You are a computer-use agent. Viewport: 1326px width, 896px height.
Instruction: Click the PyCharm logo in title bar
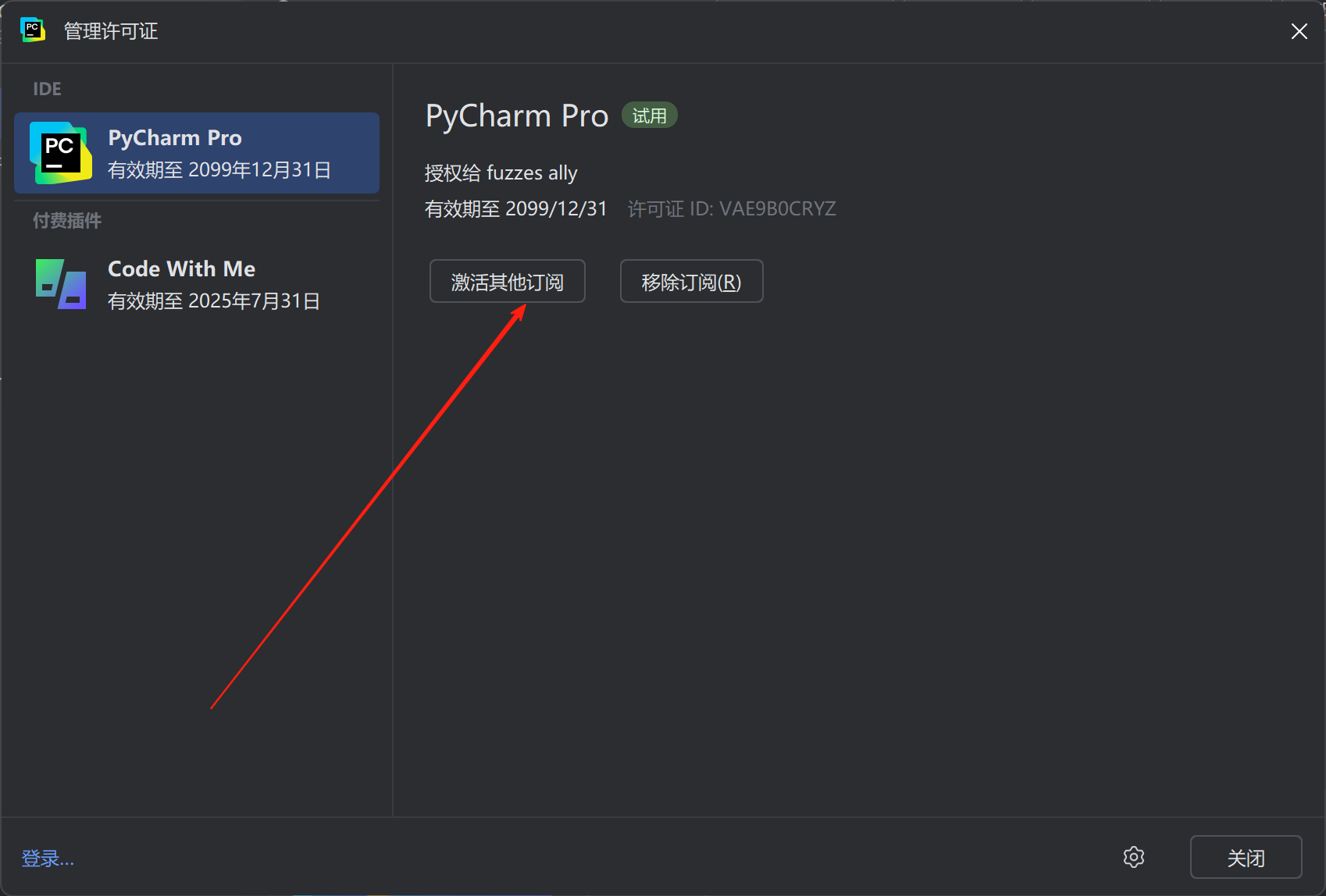click(33, 30)
